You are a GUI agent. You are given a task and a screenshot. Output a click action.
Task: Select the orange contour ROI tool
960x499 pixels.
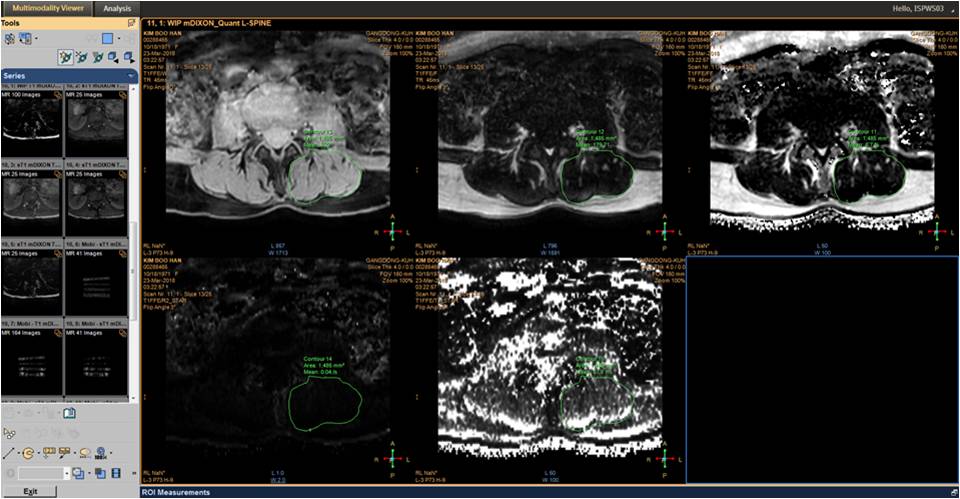pyautogui.click(x=28, y=453)
